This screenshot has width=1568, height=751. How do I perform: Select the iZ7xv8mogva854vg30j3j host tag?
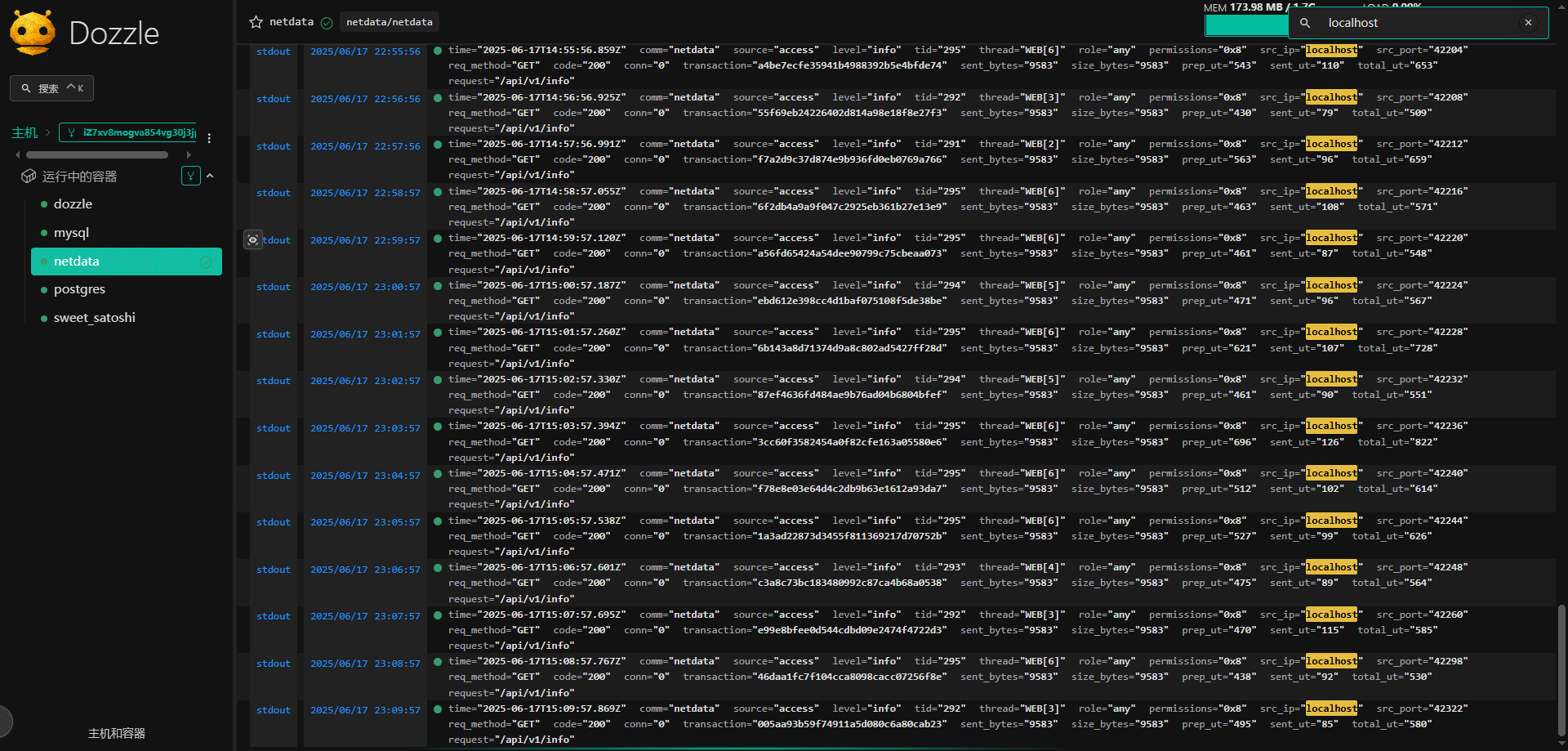[x=131, y=132]
